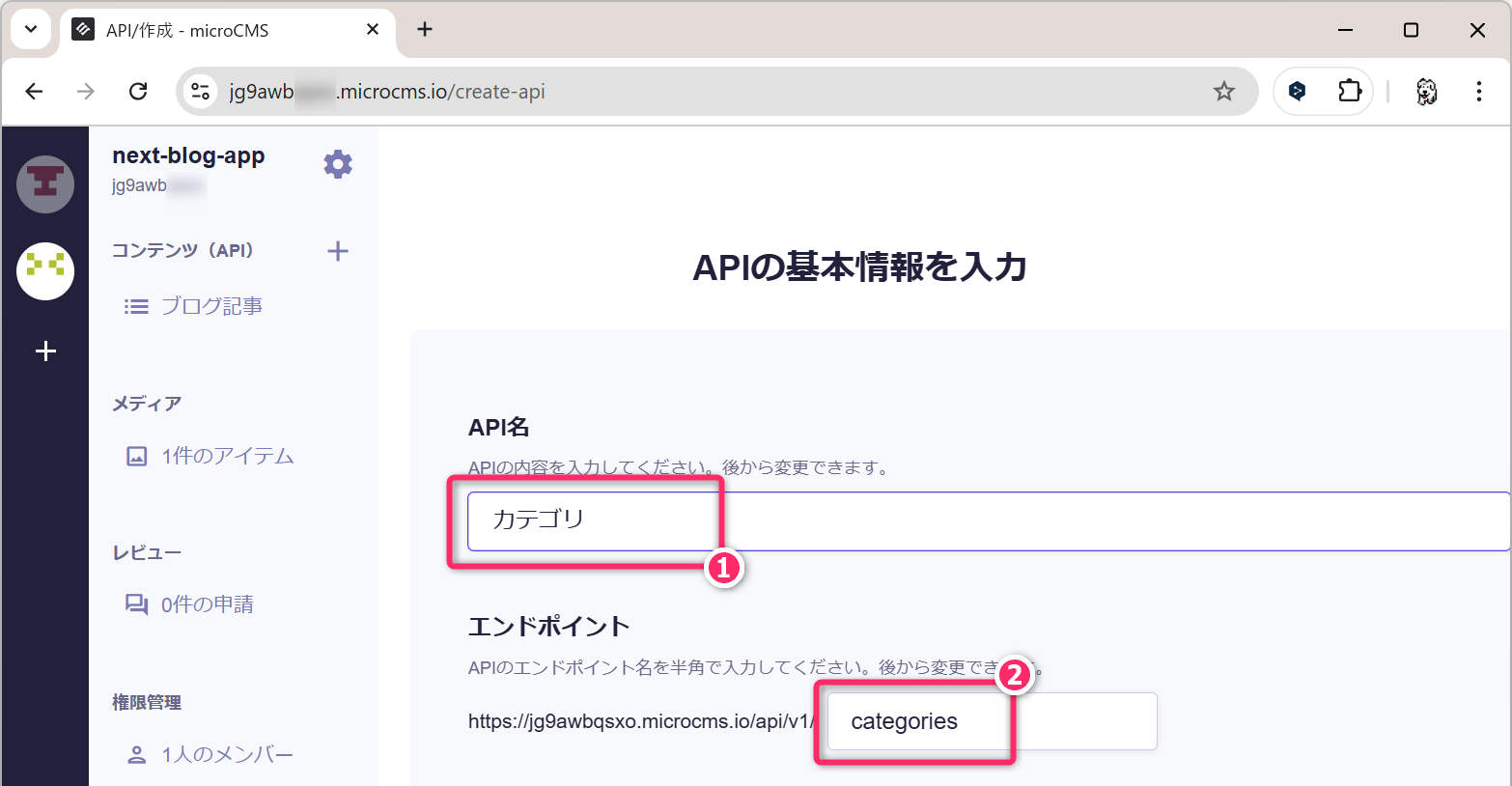Open the hexagon browser extension icon
Screen dimensions: 1512x786
coord(1298,92)
